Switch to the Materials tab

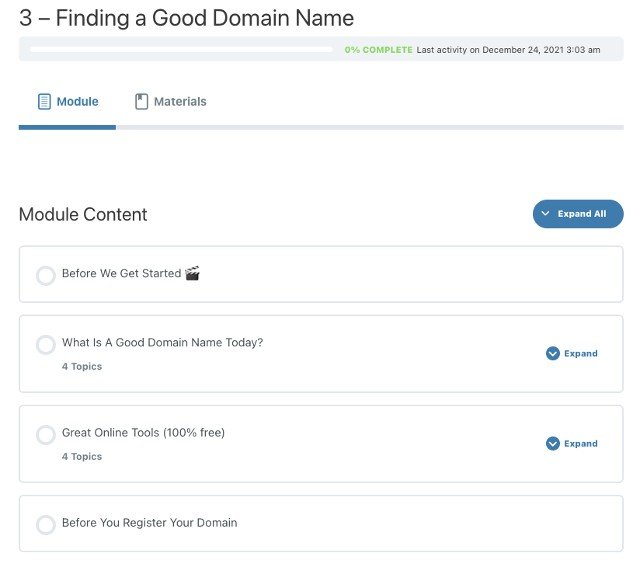[x=171, y=102]
